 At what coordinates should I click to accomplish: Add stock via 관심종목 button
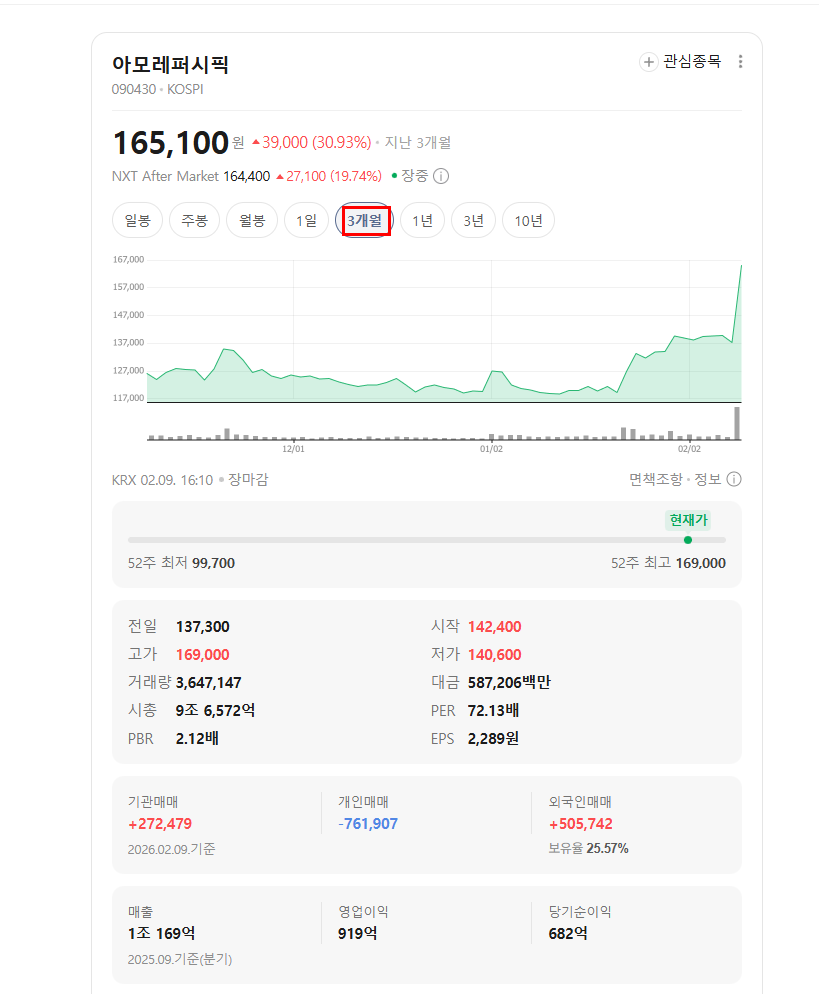680,61
